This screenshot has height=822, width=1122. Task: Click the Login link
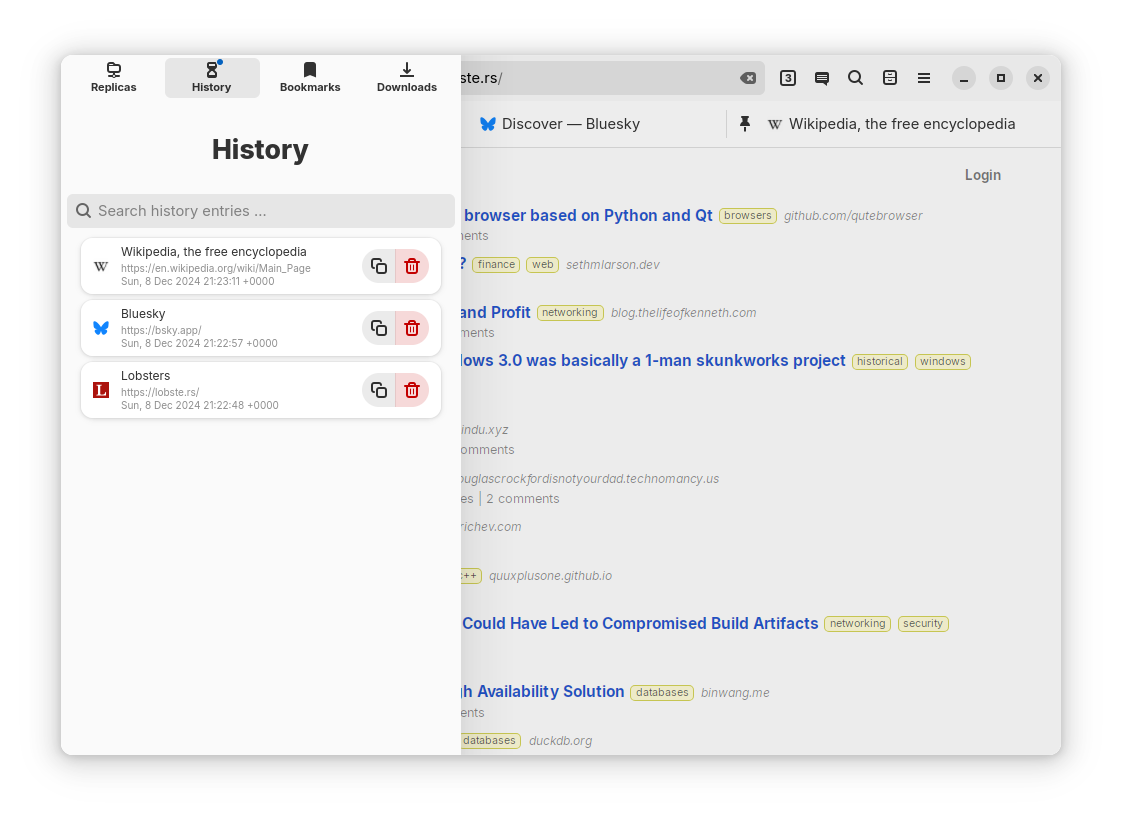[x=982, y=175]
